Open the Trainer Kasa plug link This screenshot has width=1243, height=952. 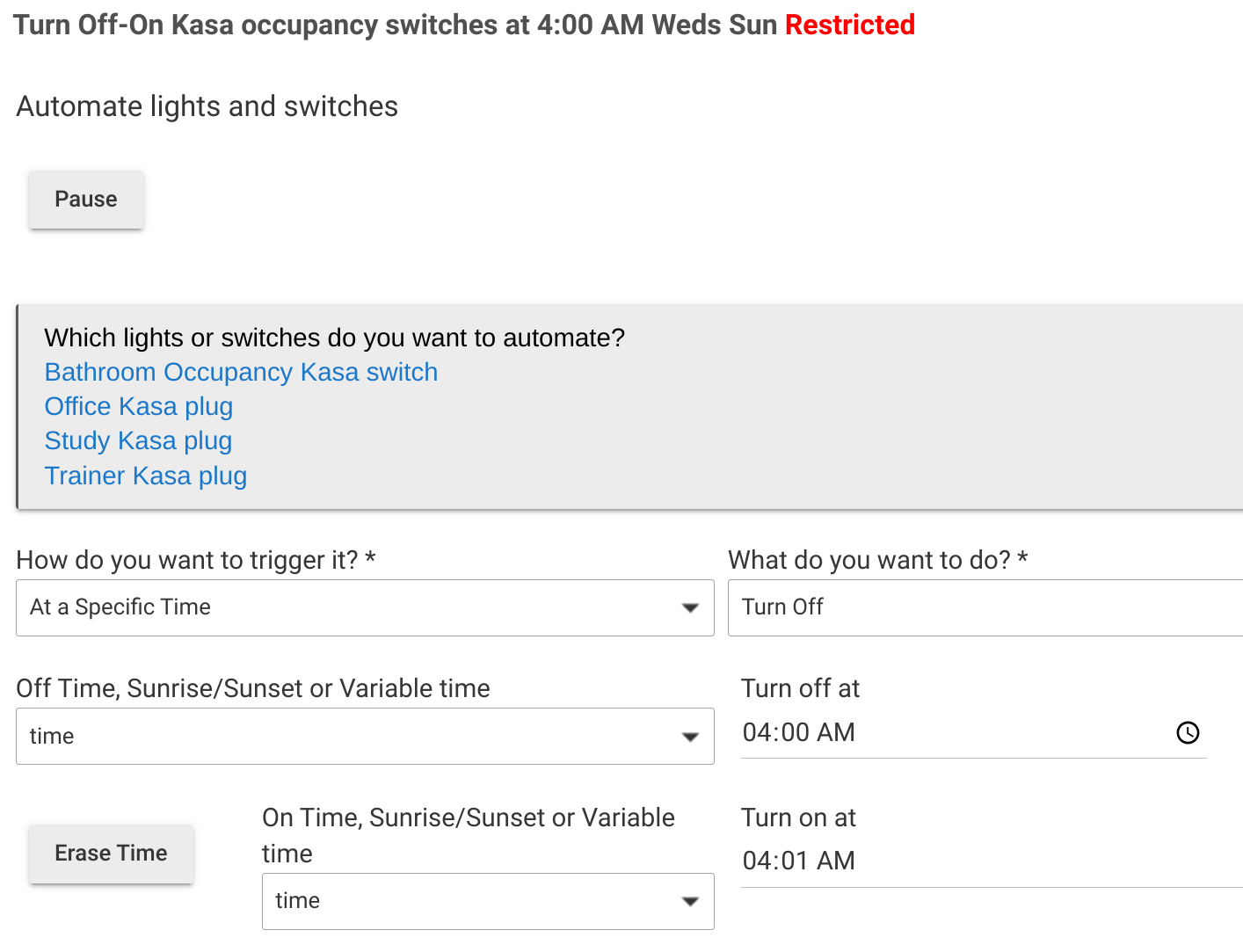(146, 476)
